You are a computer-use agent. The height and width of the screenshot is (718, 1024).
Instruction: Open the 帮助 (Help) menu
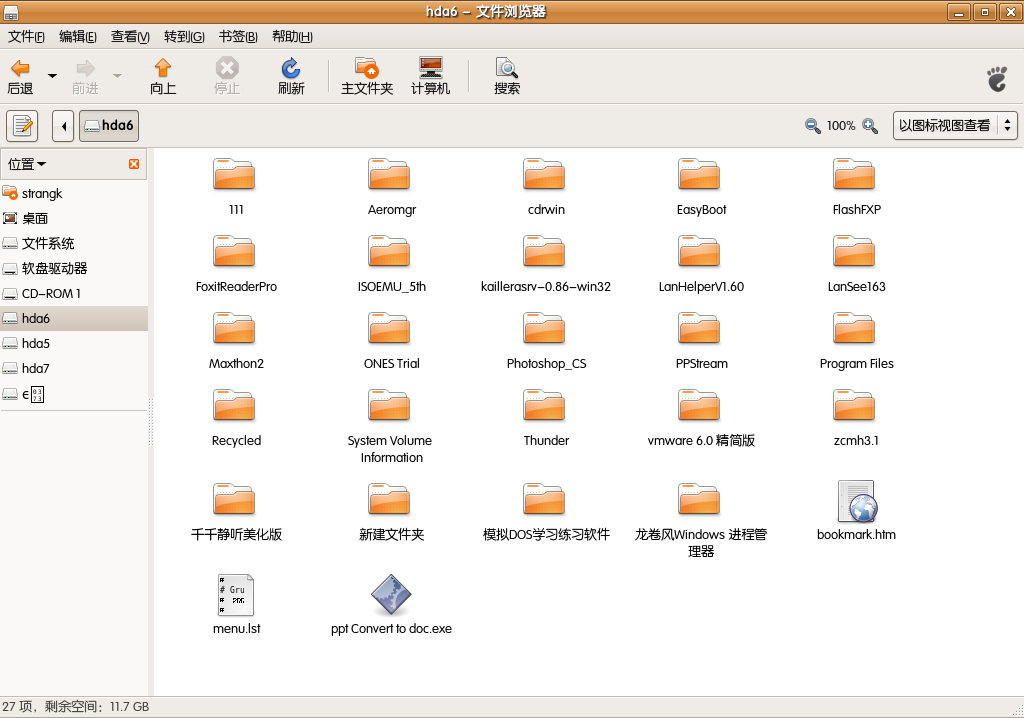(292, 37)
